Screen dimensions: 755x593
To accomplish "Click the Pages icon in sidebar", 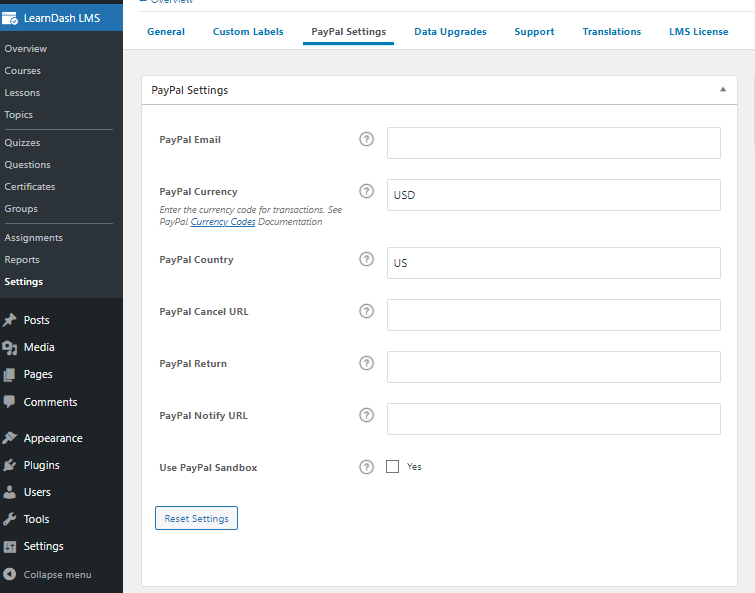I will click(x=10, y=374).
